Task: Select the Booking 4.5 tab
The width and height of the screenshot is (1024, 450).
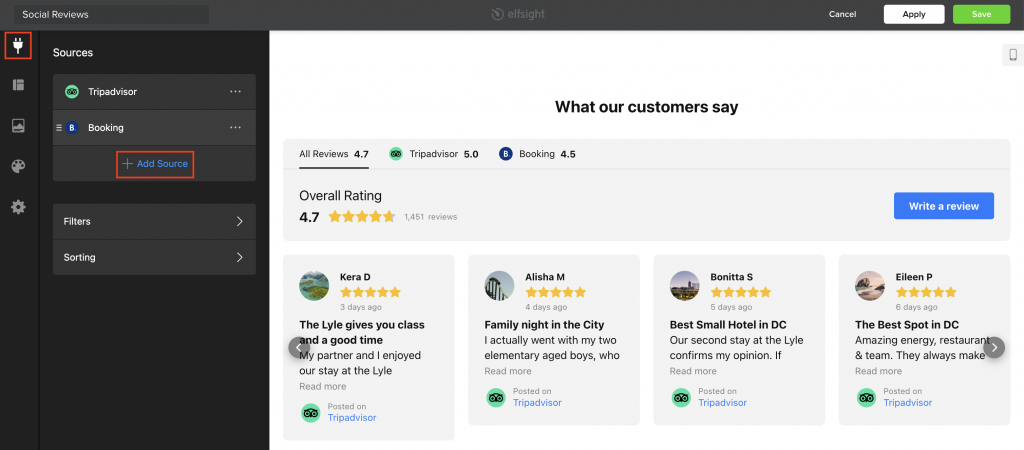Action: coord(537,154)
